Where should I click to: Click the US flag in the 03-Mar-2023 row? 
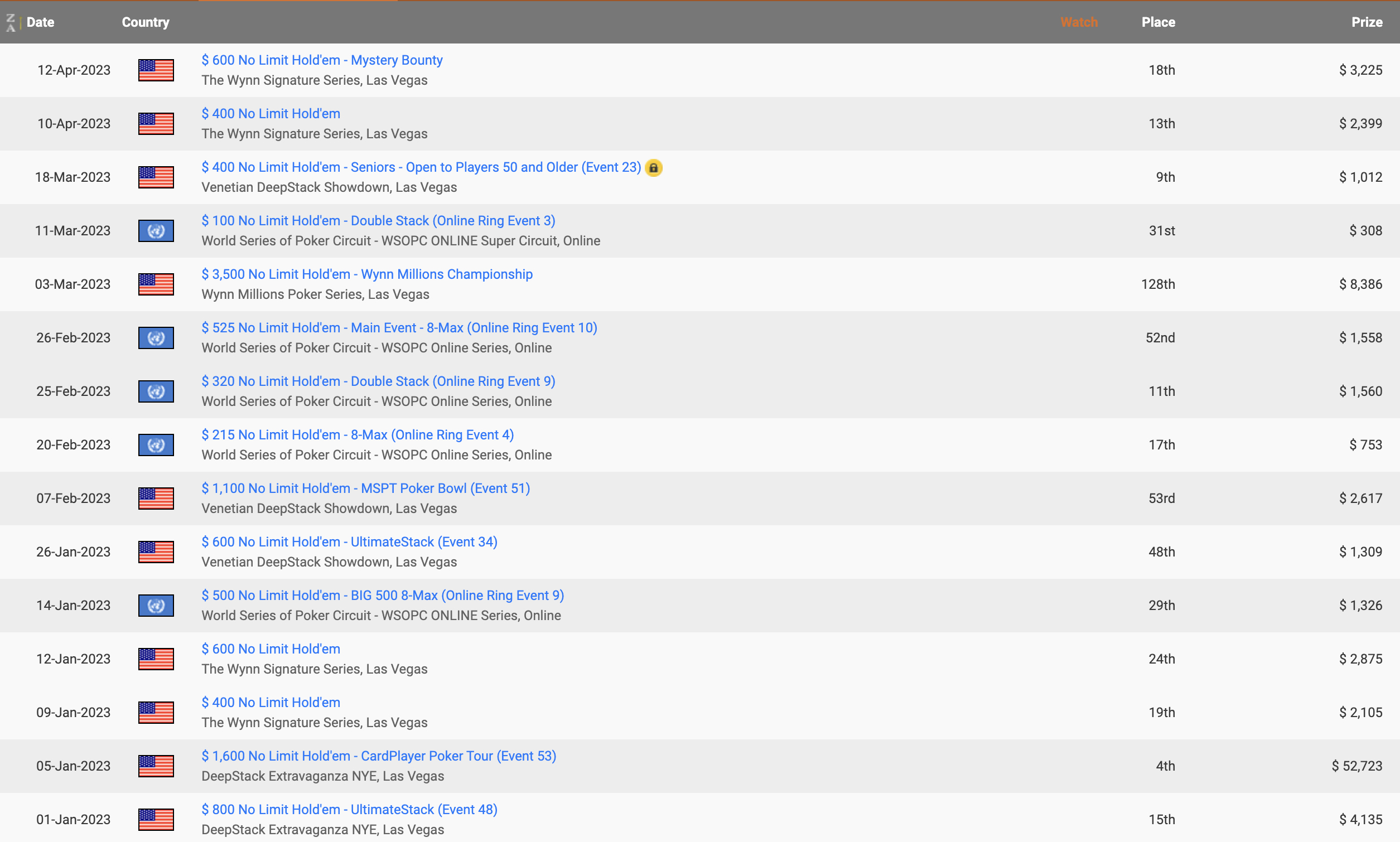[x=156, y=284]
